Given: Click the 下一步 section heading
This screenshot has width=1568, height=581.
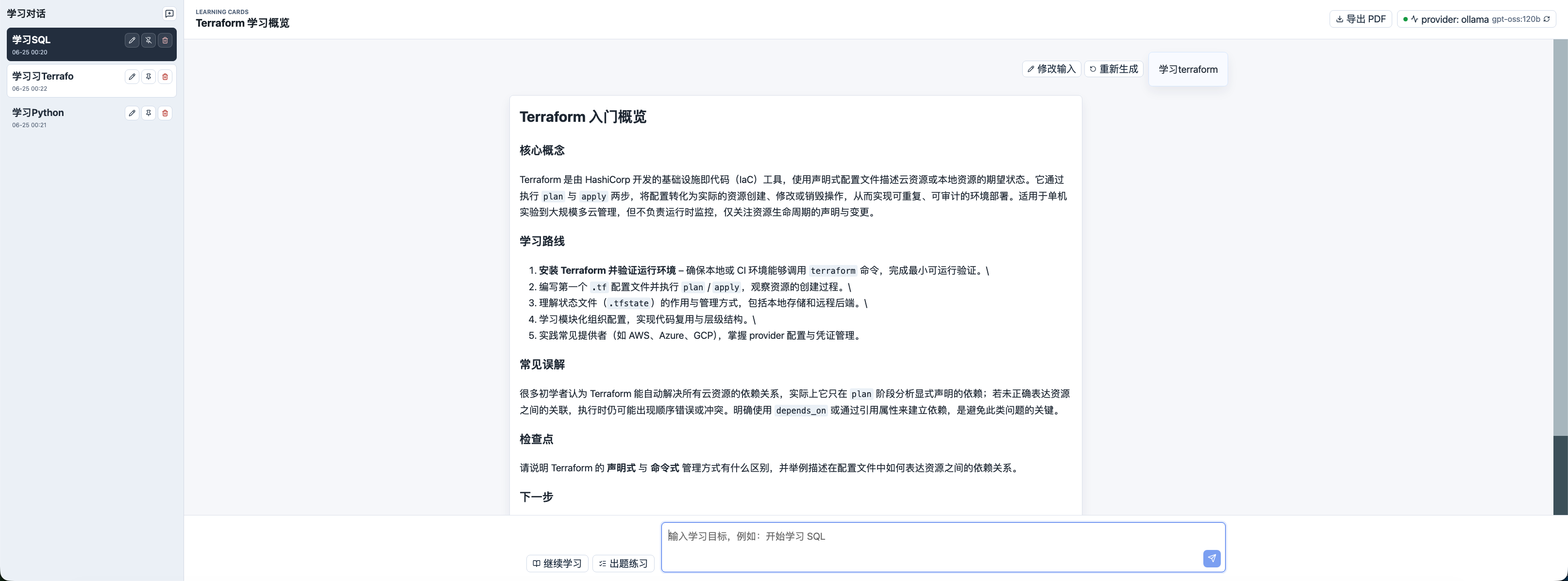Looking at the screenshot, I should (x=536, y=497).
